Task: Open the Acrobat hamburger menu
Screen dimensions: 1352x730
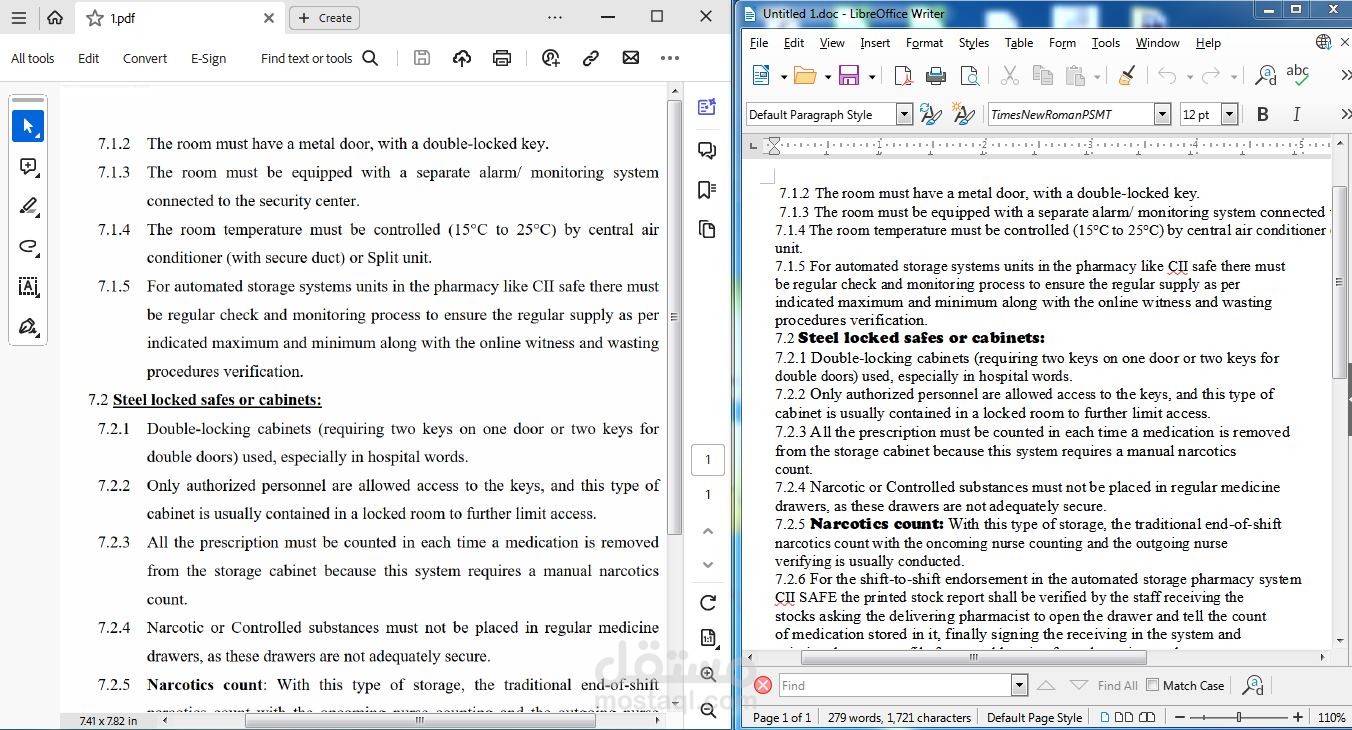Action: click(19, 17)
